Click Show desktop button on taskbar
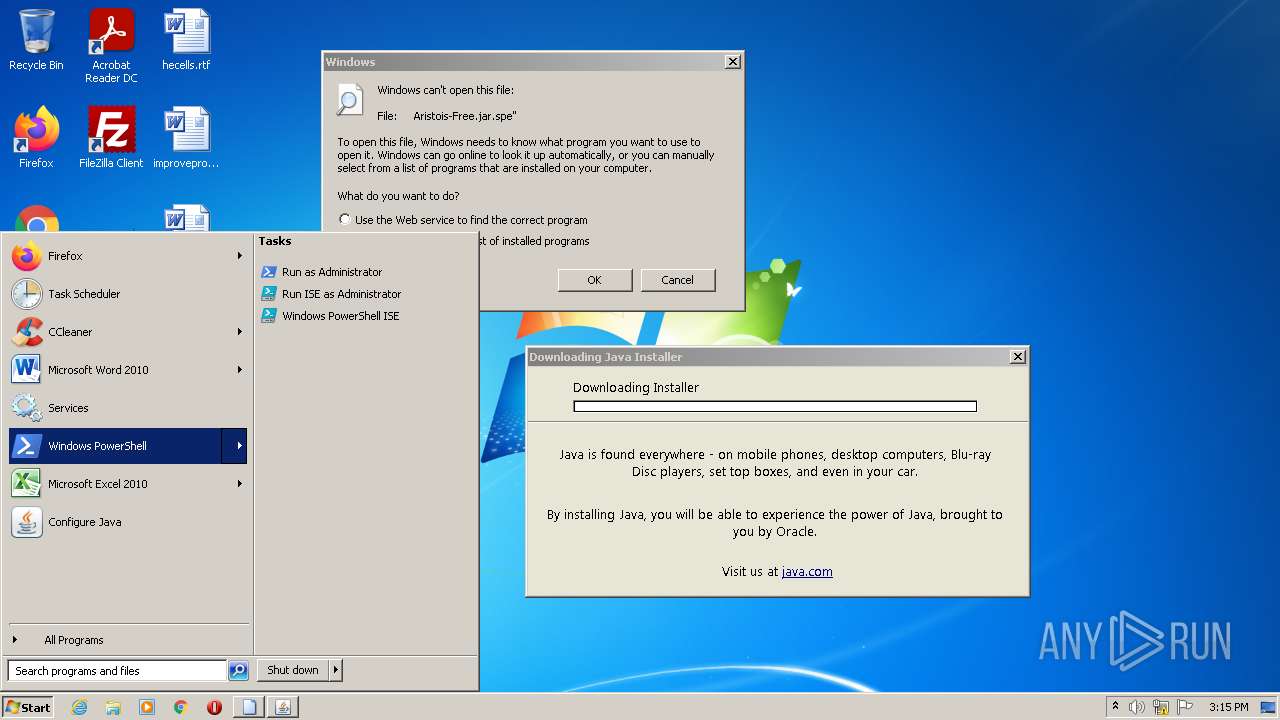1280x720 pixels. point(1269,707)
